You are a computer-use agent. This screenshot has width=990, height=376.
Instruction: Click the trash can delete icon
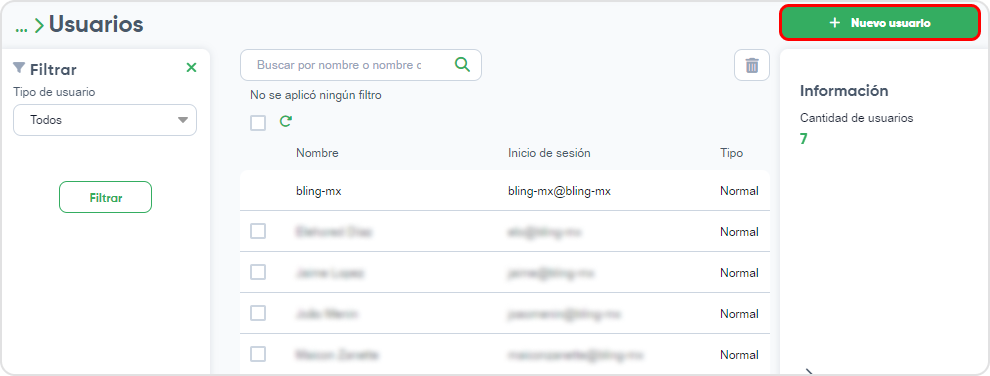(752, 65)
